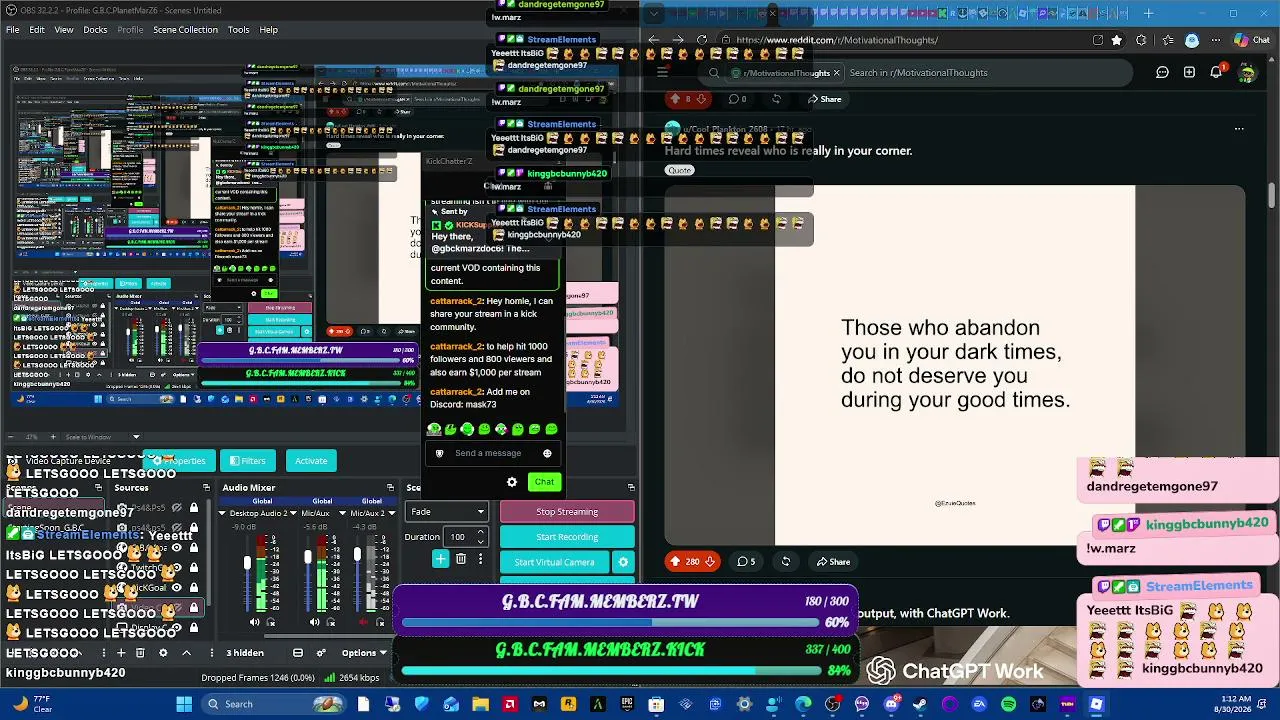Toggle lock on KickGoal source
Image resolution: width=1280 pixels, height=720 pixels.
click(x=194, y=588)
